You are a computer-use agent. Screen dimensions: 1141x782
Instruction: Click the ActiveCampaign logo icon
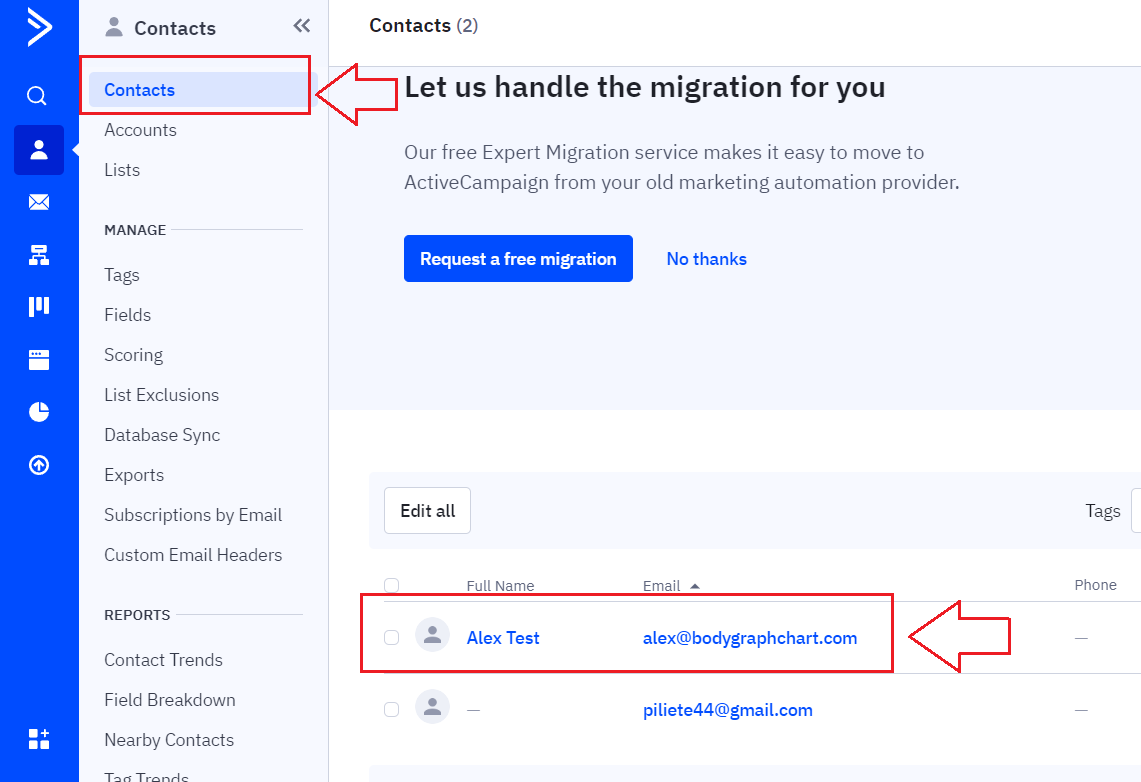coord(39,28)
